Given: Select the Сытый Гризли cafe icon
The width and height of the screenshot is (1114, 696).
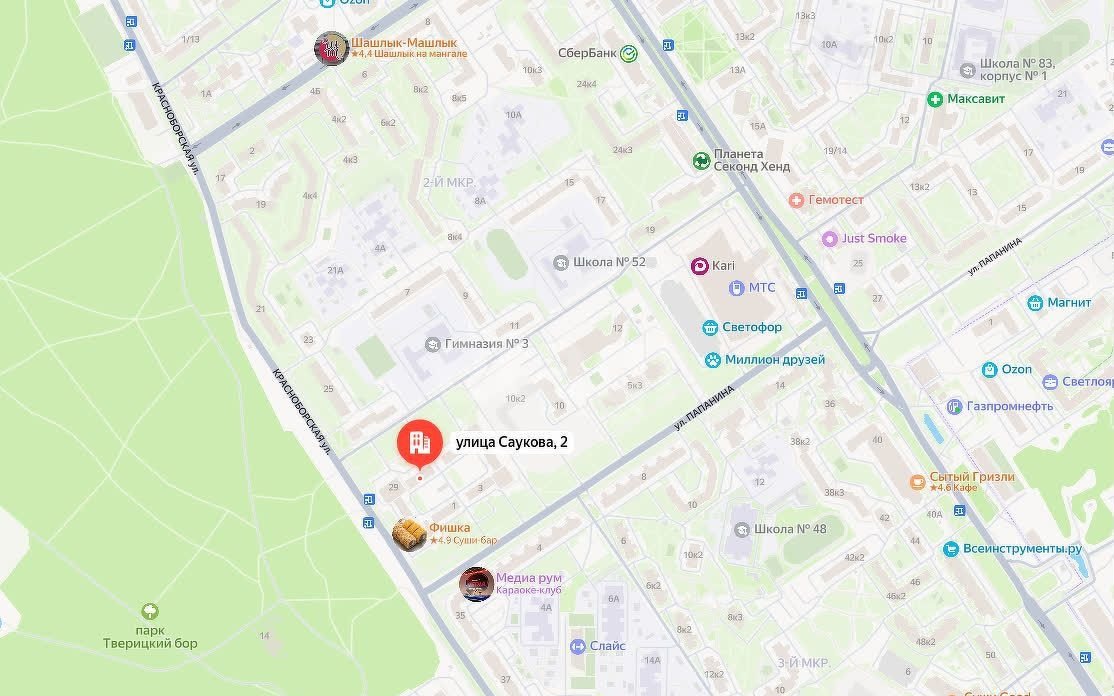Looking at the screenshot, I should [917, 482].
